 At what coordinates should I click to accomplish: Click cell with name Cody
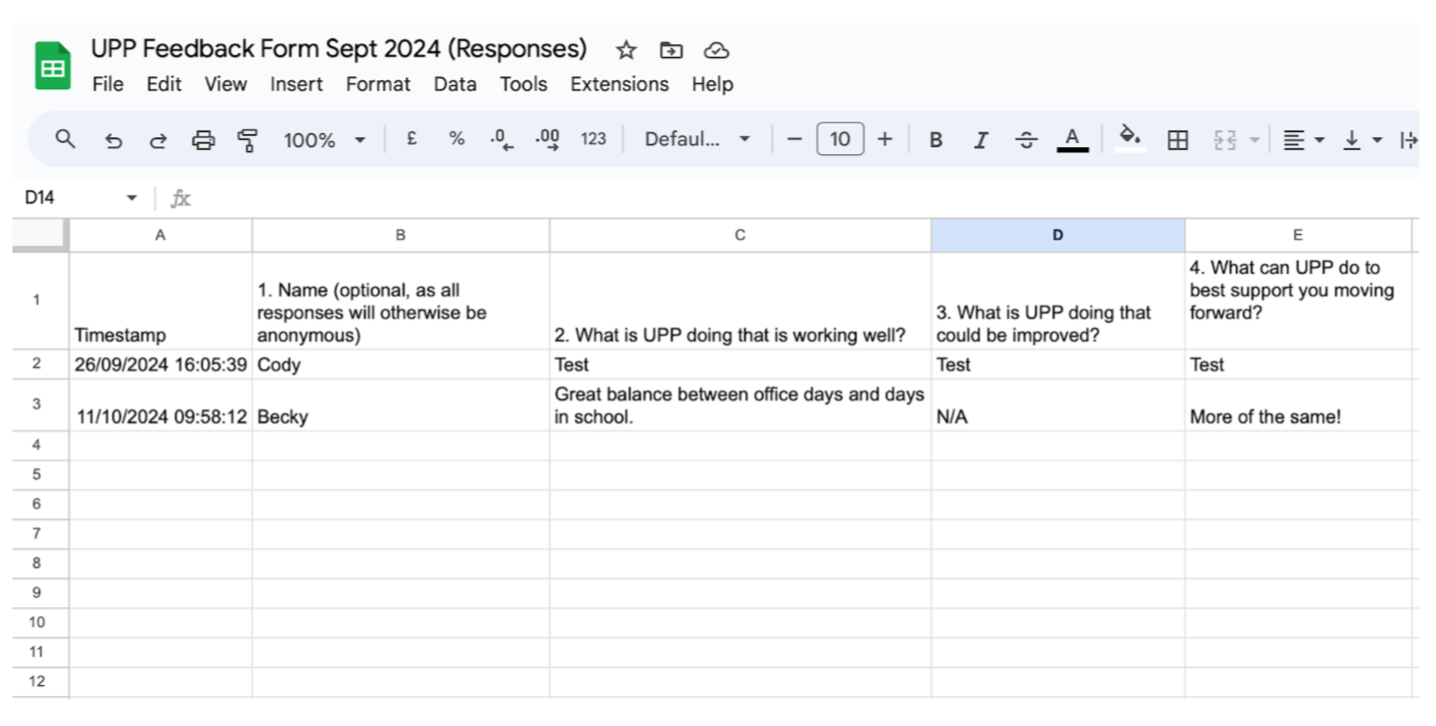tap(401, 364)
